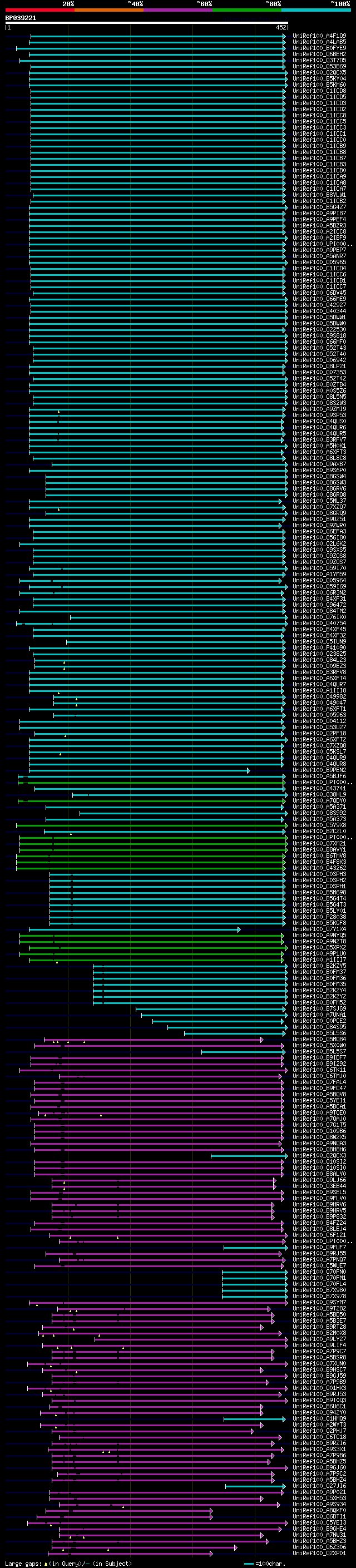Choose the UniRef100_A2IBF9 entry

point(319,238)
